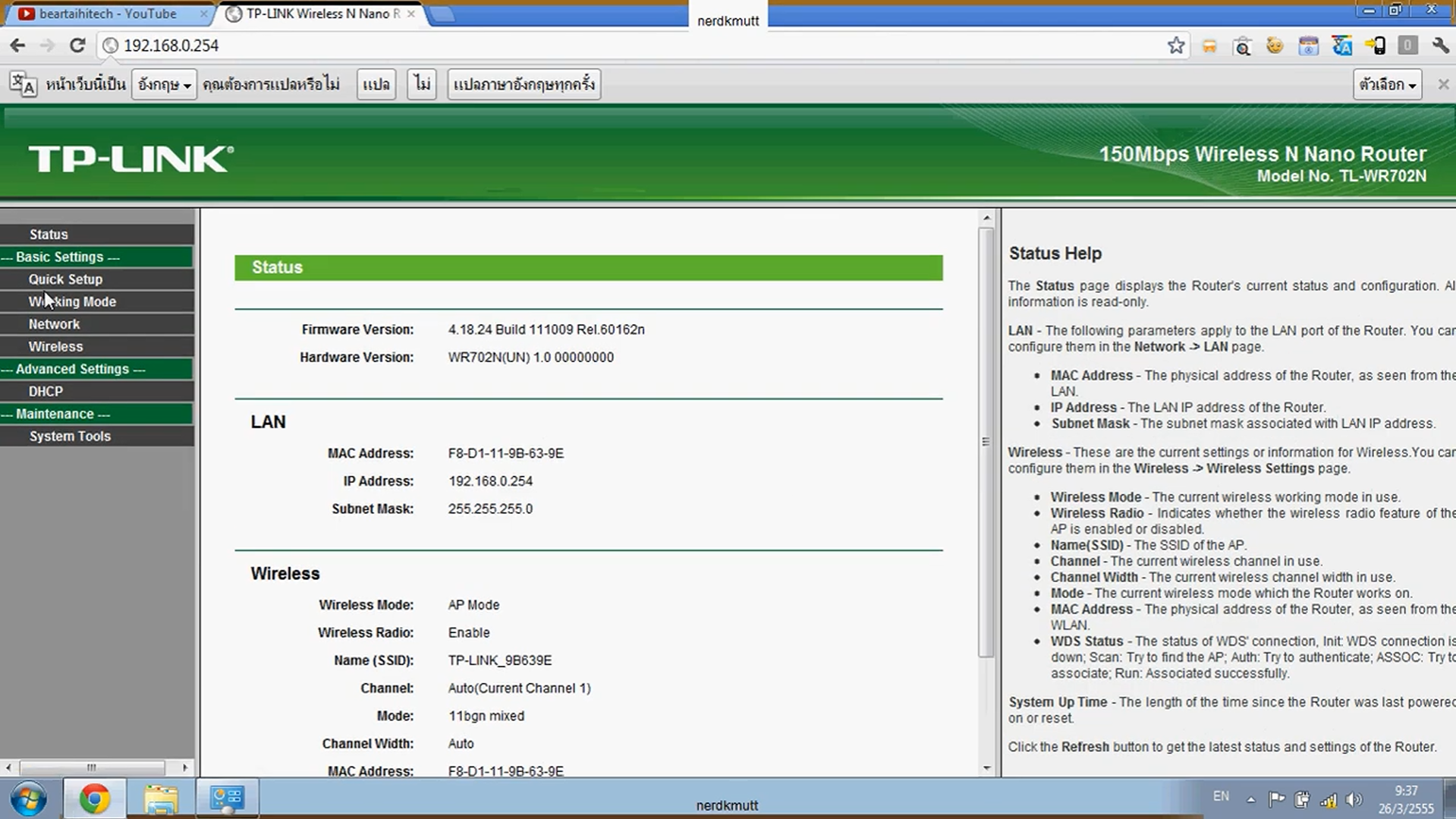Click the browser forward arrow
Image resolution: width=1456 pixels, height=819 pixels.
pos(47,46)
